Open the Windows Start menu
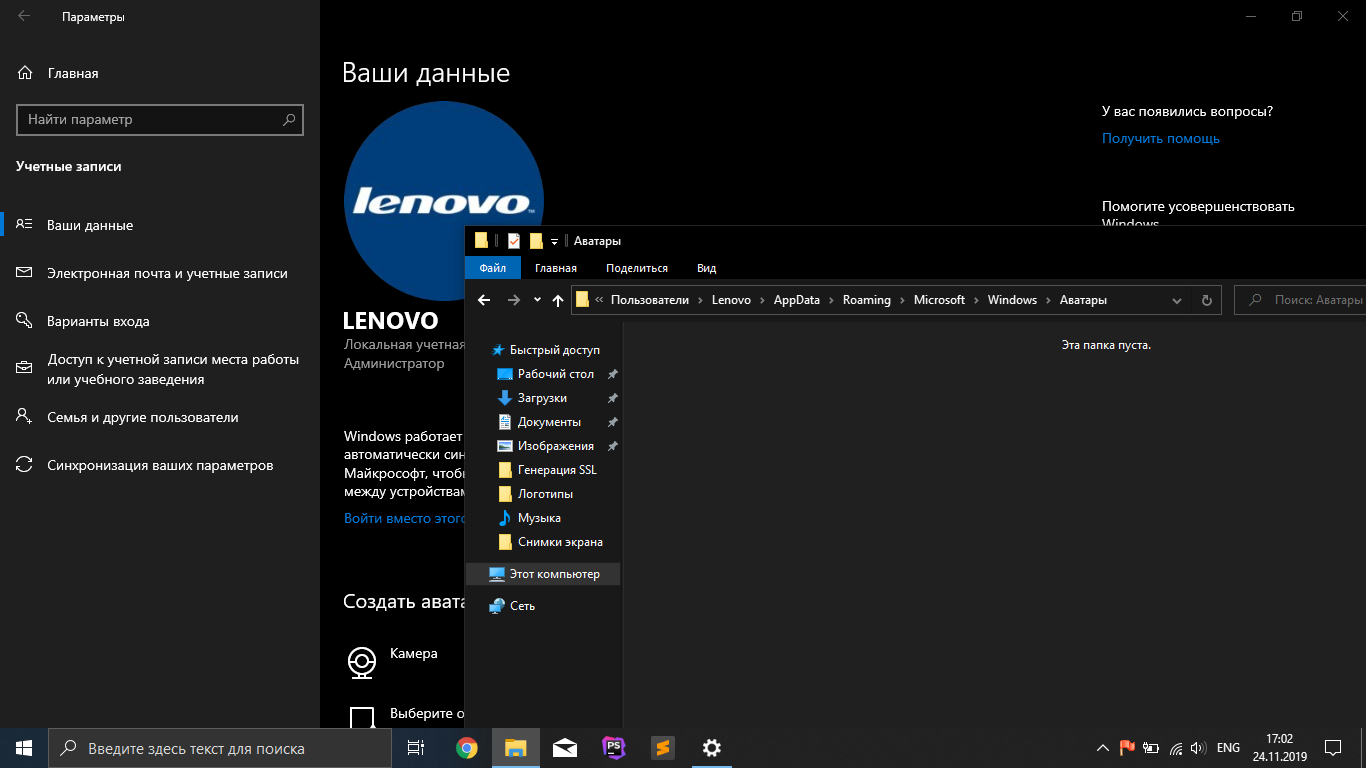 click(x=24, y=748)
